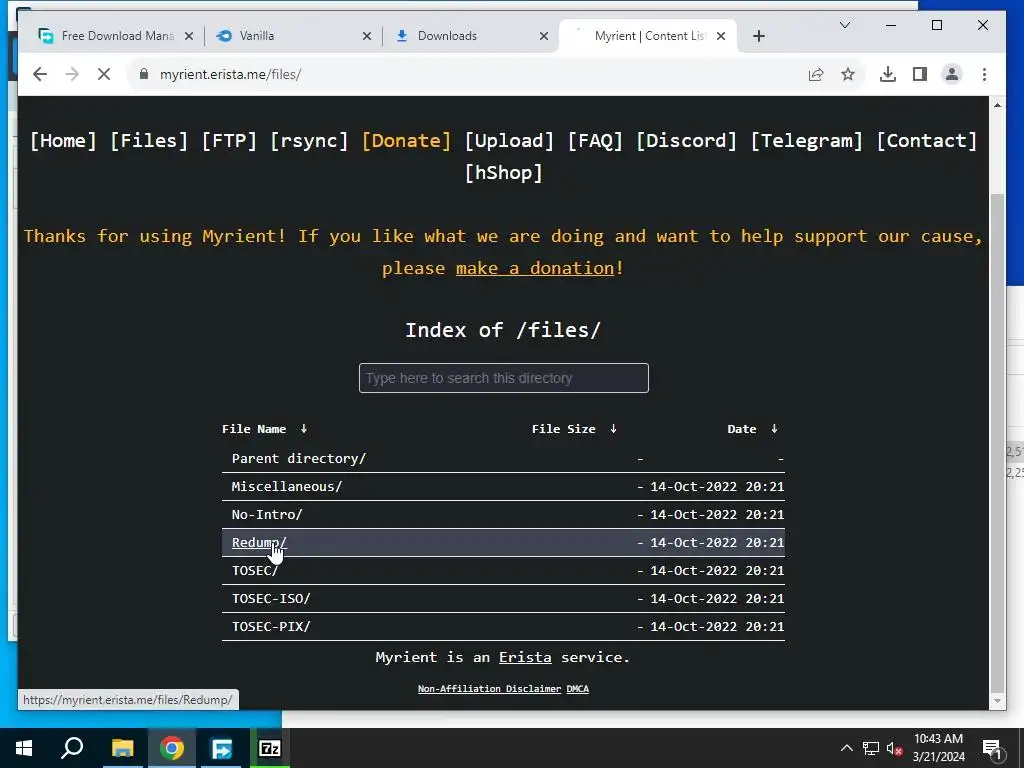Image resolution: width=1024 pixels, height=768 pixels.
Task: Click the padlock site info icon
Action: [x=144, y=74]
